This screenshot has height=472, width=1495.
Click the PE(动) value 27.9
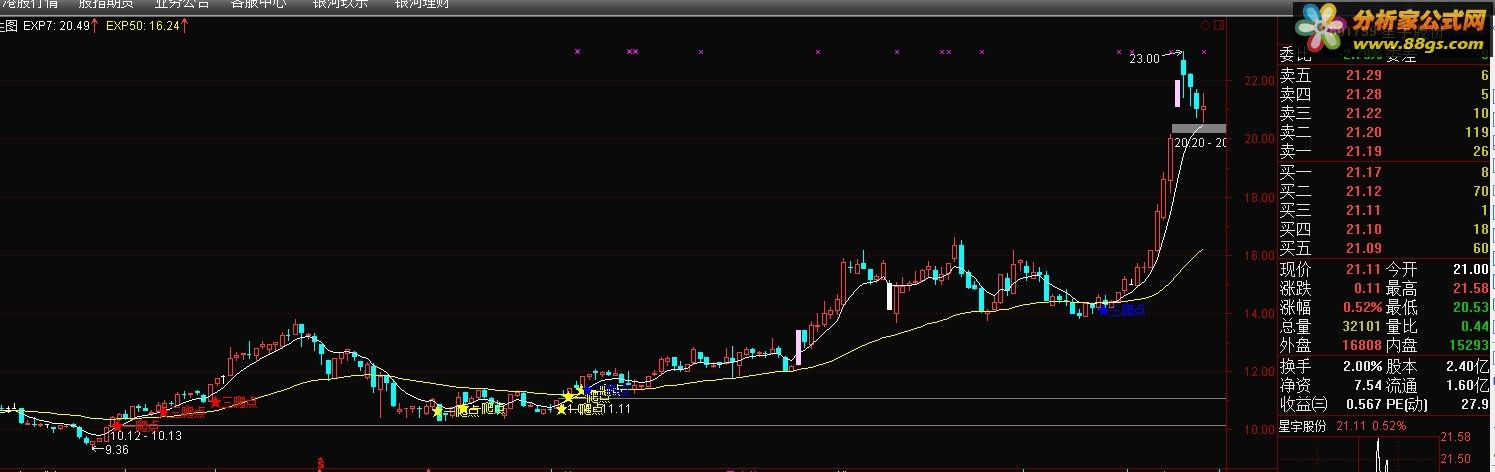click(x=1476, y=404)
